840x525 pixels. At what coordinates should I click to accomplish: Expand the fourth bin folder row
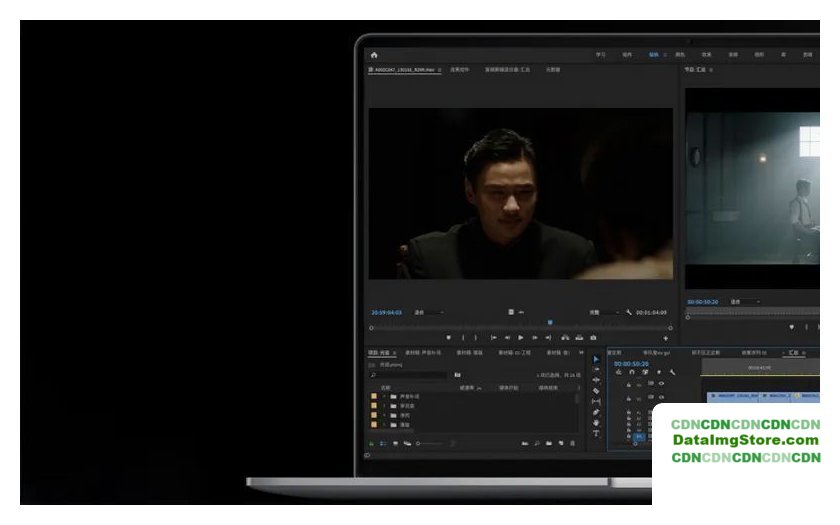click(384, 425)
